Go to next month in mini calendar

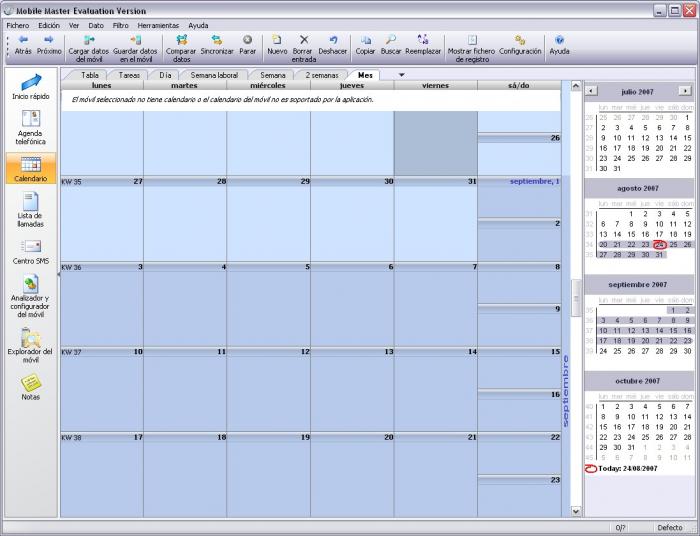click(684, 90)
